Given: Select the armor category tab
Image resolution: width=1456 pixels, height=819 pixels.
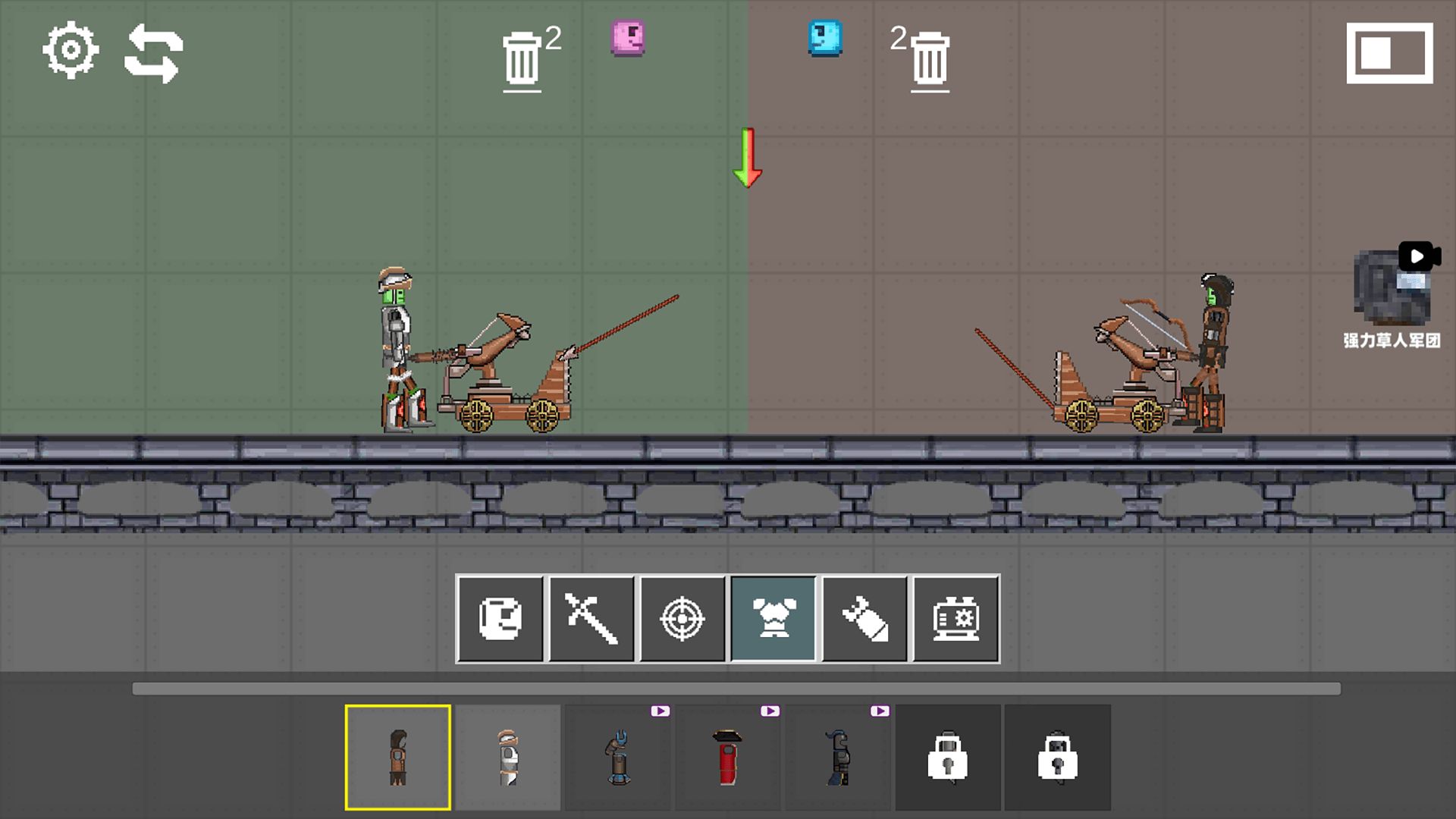Looking at the screenshot, I should point(773,619).
